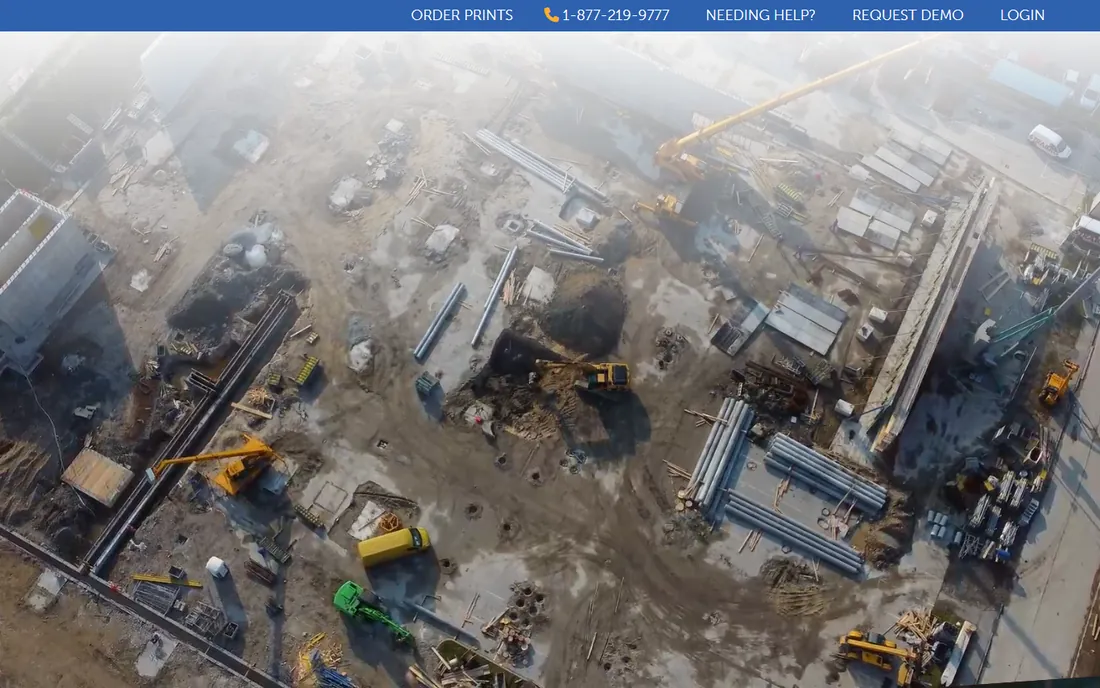Click the blue-roofed building in the background

[x=1031, y=82]
